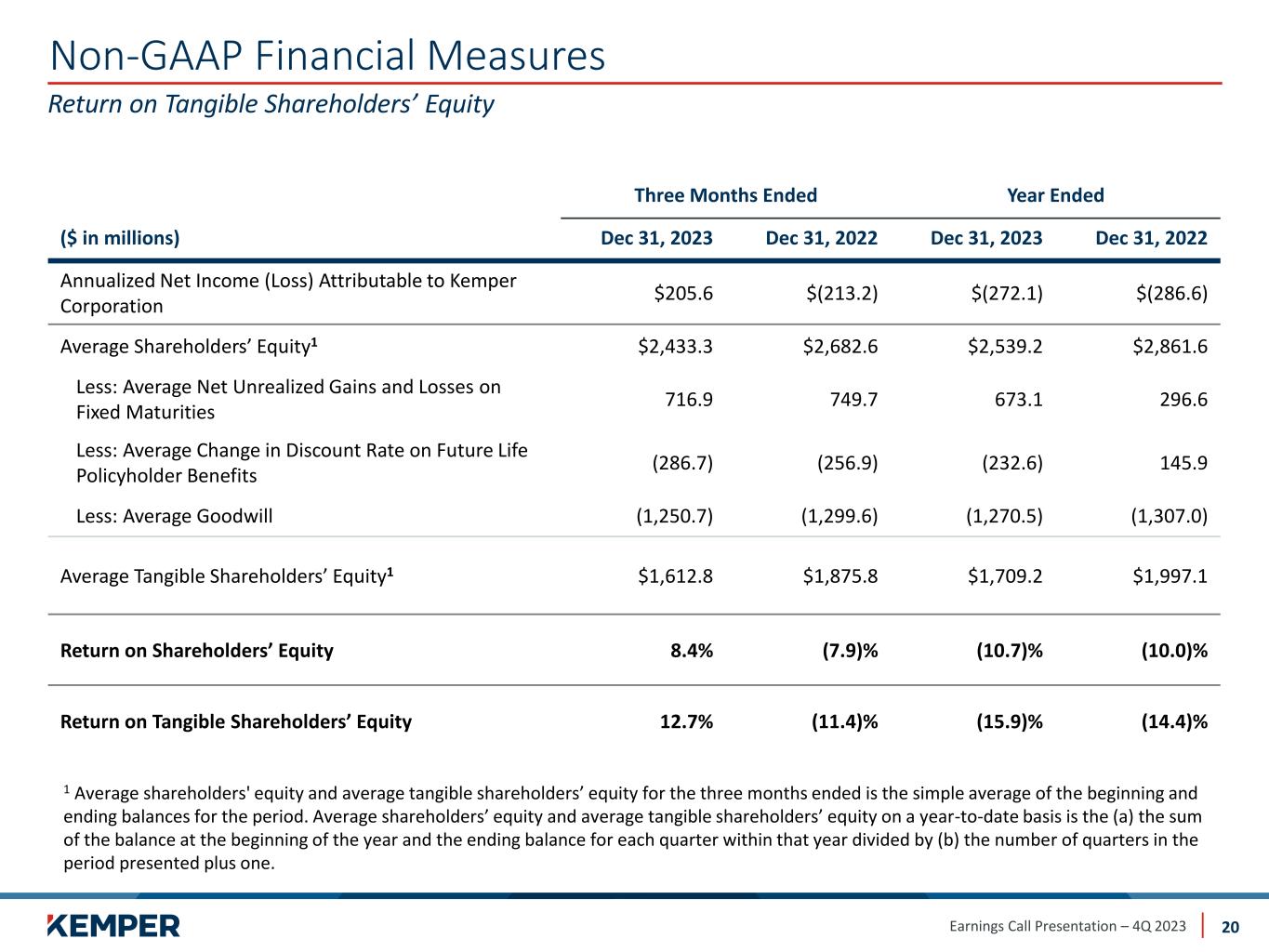
Task: Click the Average Change in Discount Rate label
Action: point(301,463)
